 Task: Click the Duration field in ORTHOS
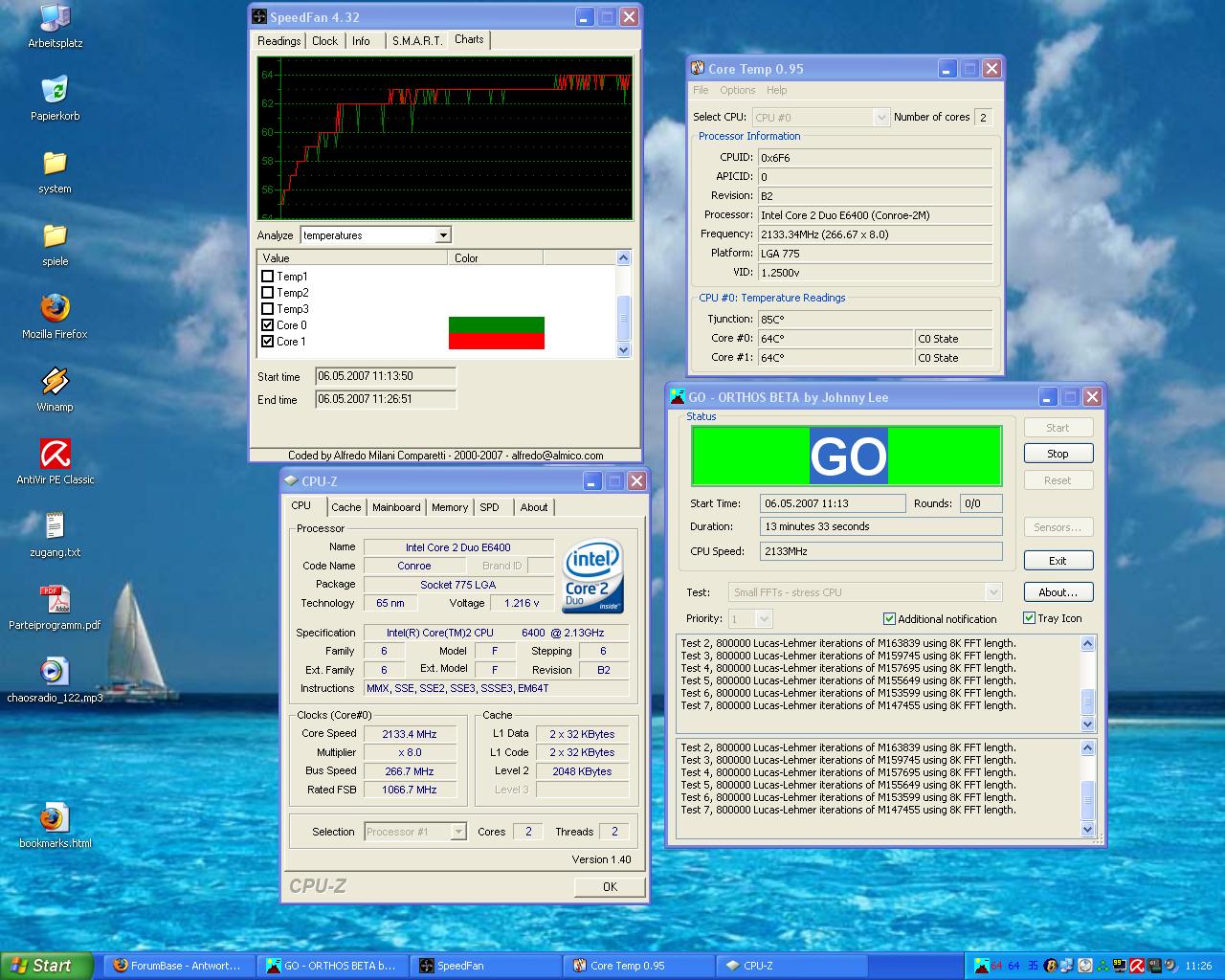click(x=881, y=526)
